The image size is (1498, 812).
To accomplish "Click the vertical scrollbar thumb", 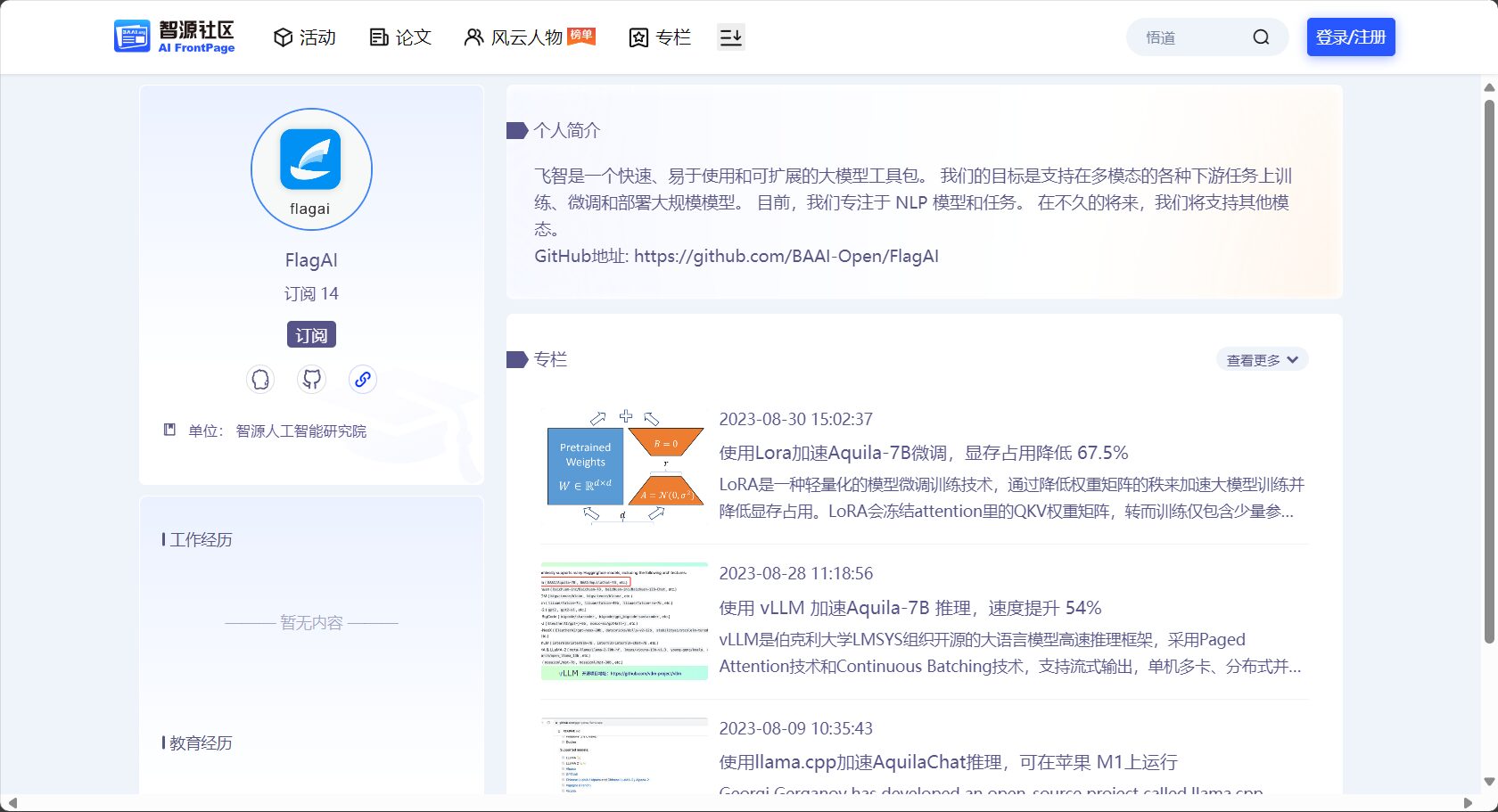I will pyautogui.click(x=1489, y=371).
